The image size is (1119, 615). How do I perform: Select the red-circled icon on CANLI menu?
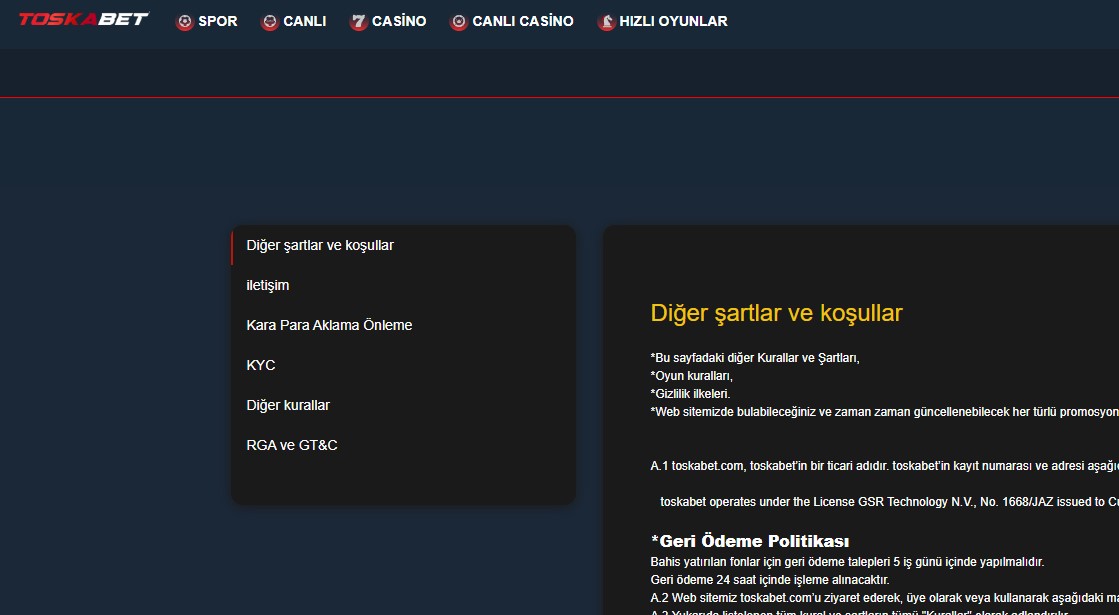click(268, 21)
